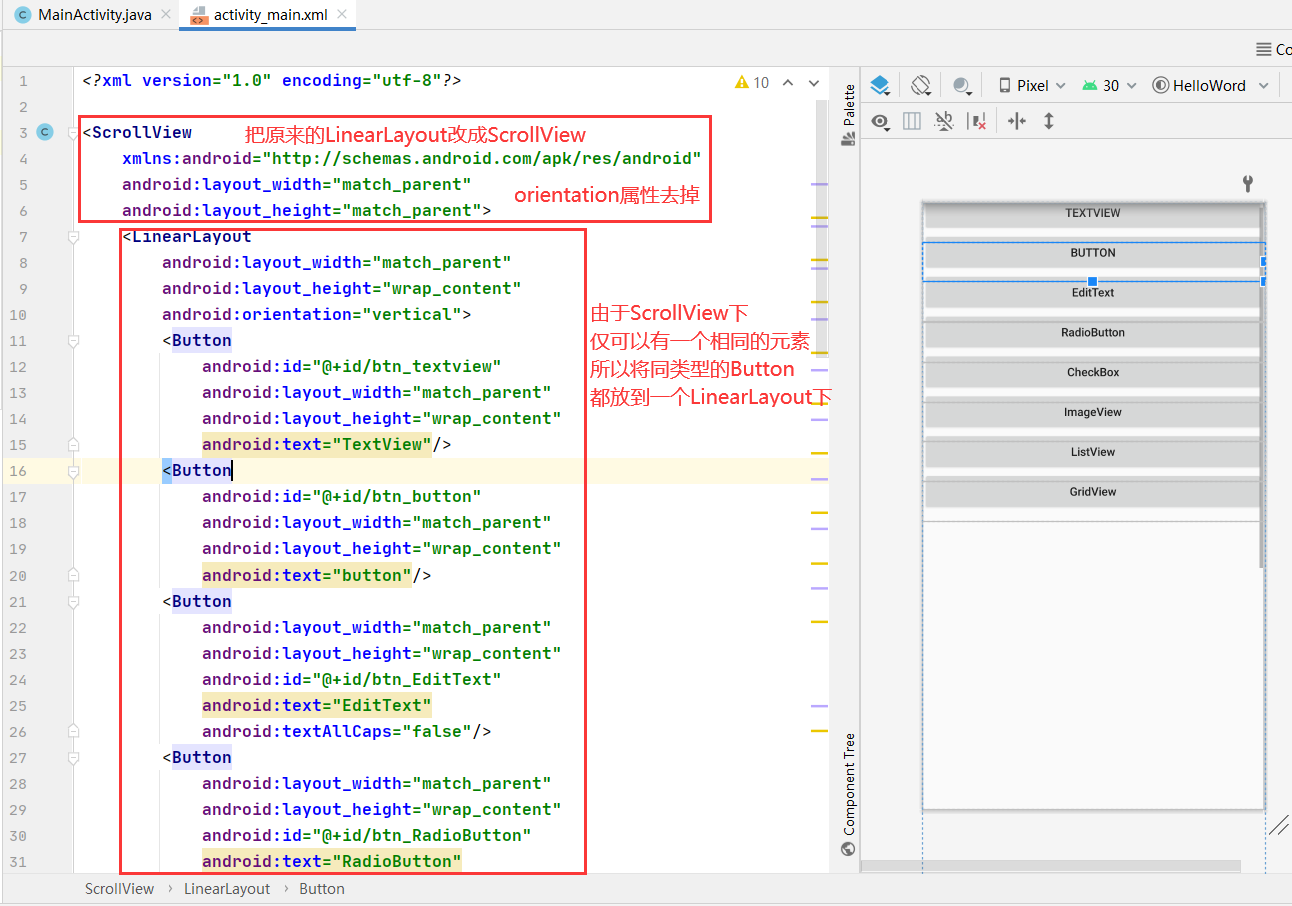Collapse the LinearLayout fold on line 7
The image size is (1292, 906).
click(x=73, y=237)
